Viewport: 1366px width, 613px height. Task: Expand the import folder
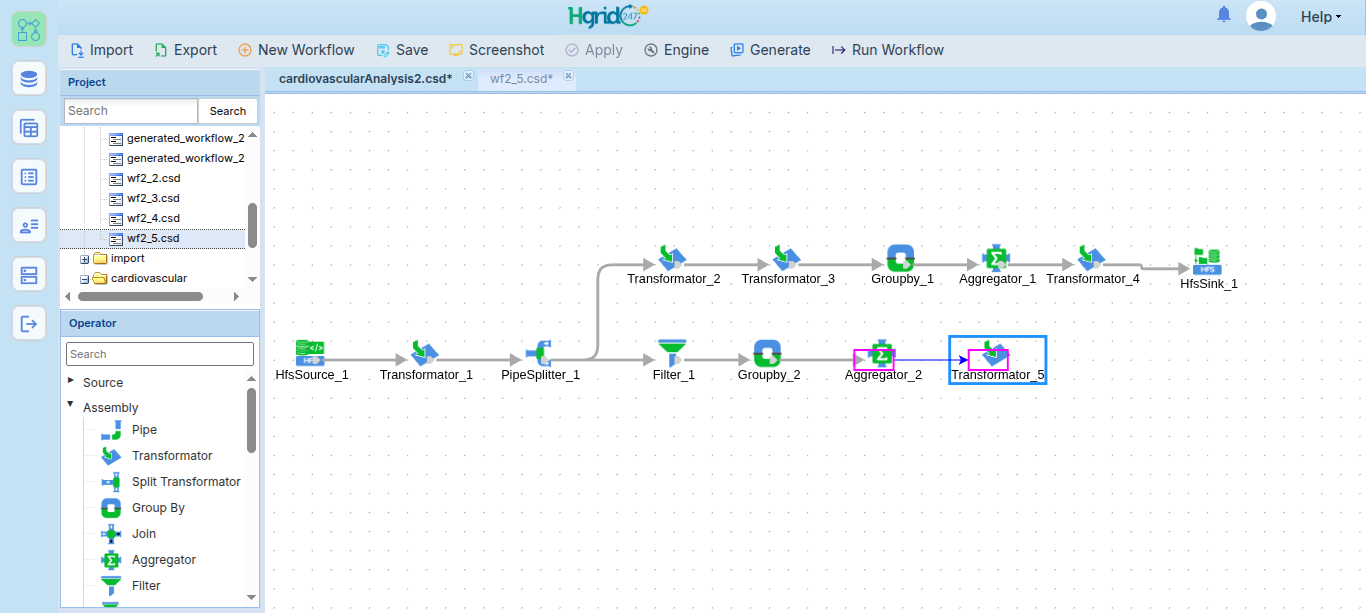click(85, 259)
